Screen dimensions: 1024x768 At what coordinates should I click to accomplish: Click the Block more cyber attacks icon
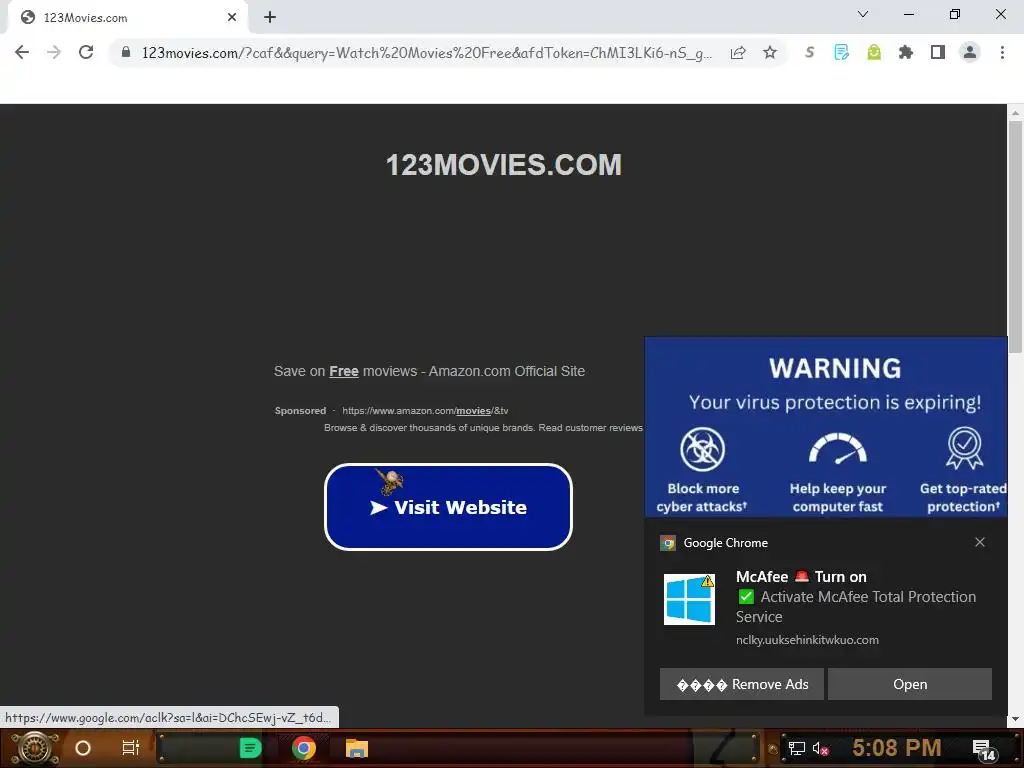(x=702, y=449)
